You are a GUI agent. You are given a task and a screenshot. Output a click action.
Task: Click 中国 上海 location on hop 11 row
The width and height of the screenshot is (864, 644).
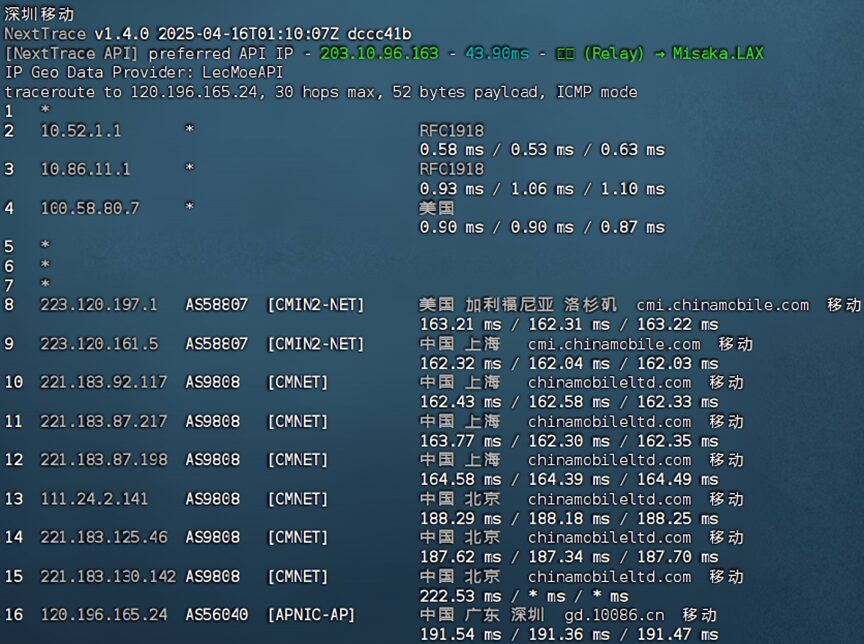[460, 421]
